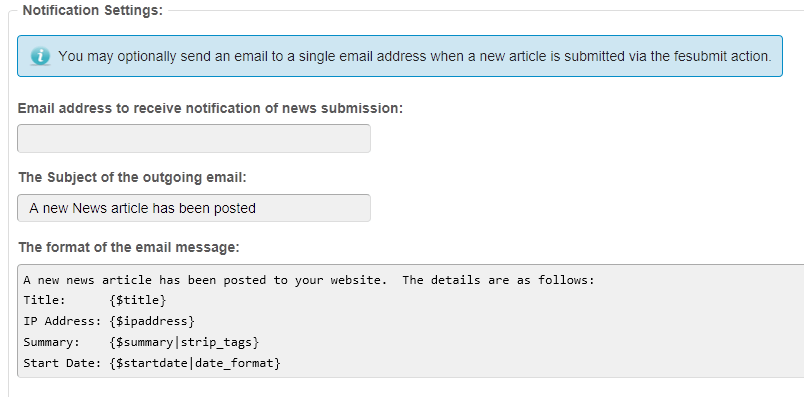804x397 pixels.
Task: Click the 'Summary:' text in the template
Action: [52, 342]
